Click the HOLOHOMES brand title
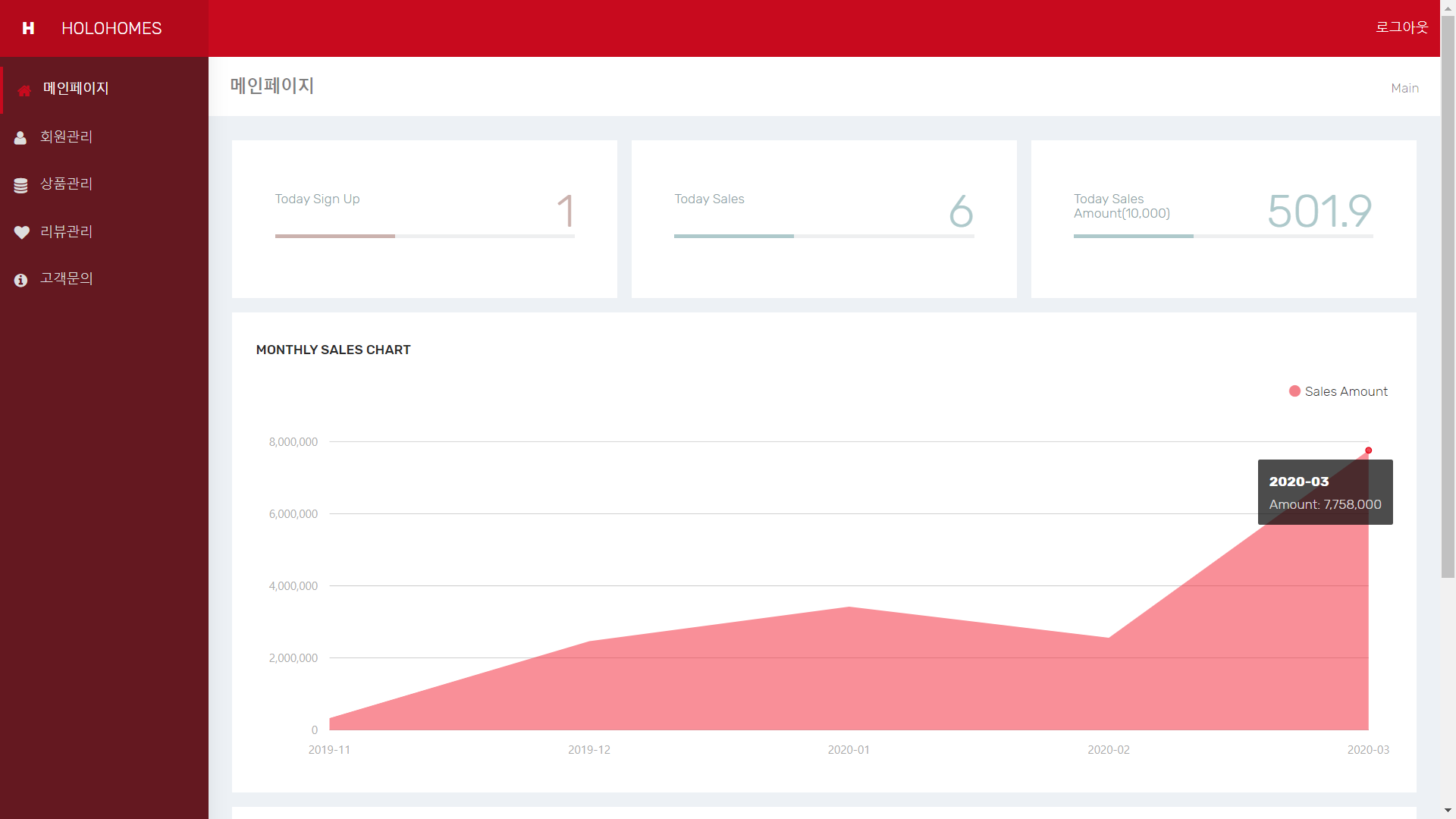 pos(111,28)
